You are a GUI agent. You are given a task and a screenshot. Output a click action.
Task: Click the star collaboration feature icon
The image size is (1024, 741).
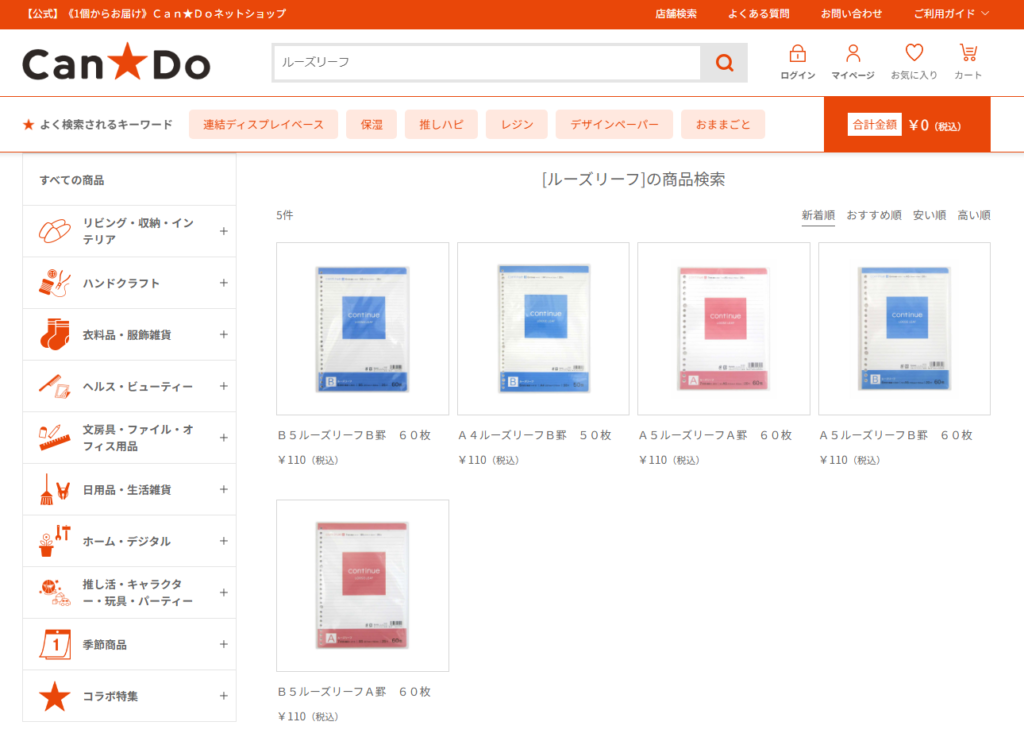(55, 696)
